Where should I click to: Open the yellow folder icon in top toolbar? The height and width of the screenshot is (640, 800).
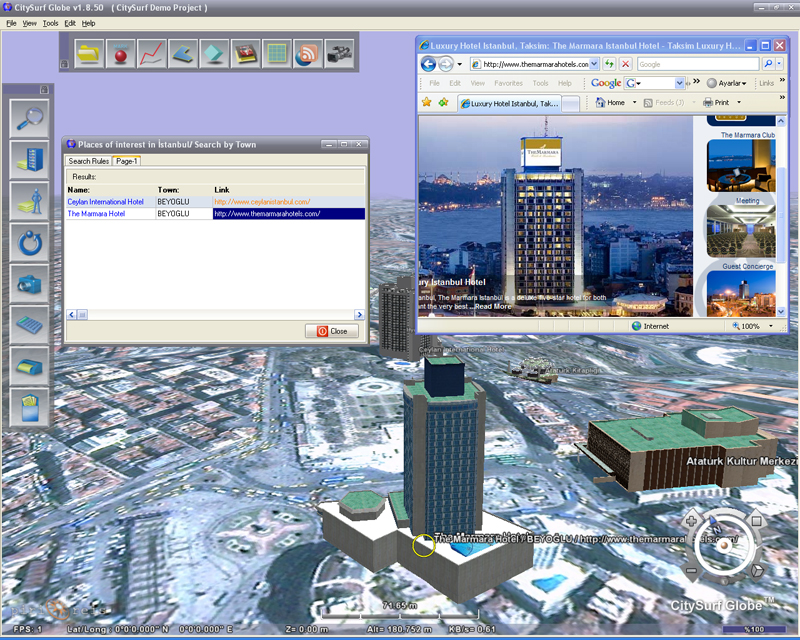click(89, 54)
